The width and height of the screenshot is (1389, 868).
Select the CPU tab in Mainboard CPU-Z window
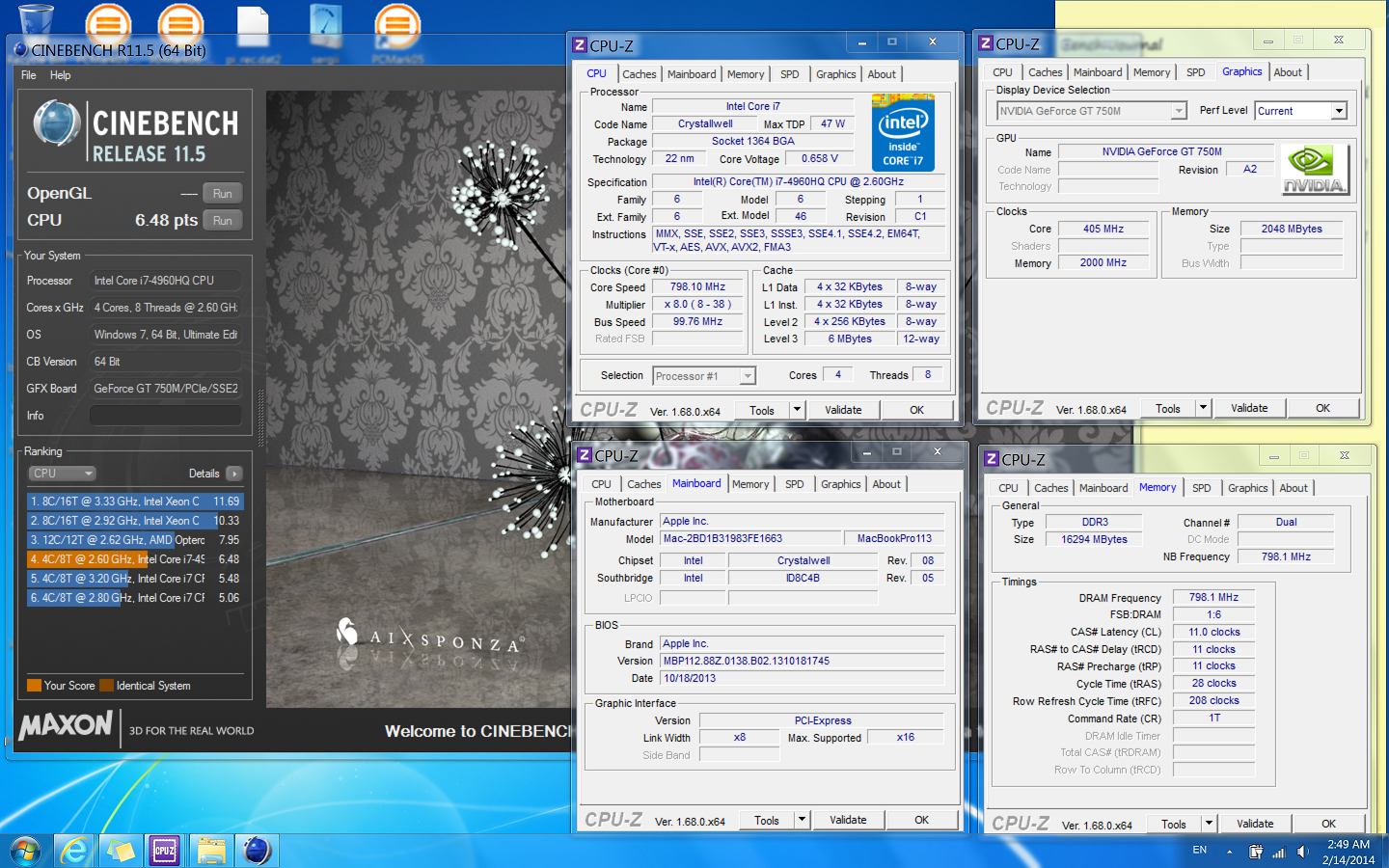click(x=602, y=484)
